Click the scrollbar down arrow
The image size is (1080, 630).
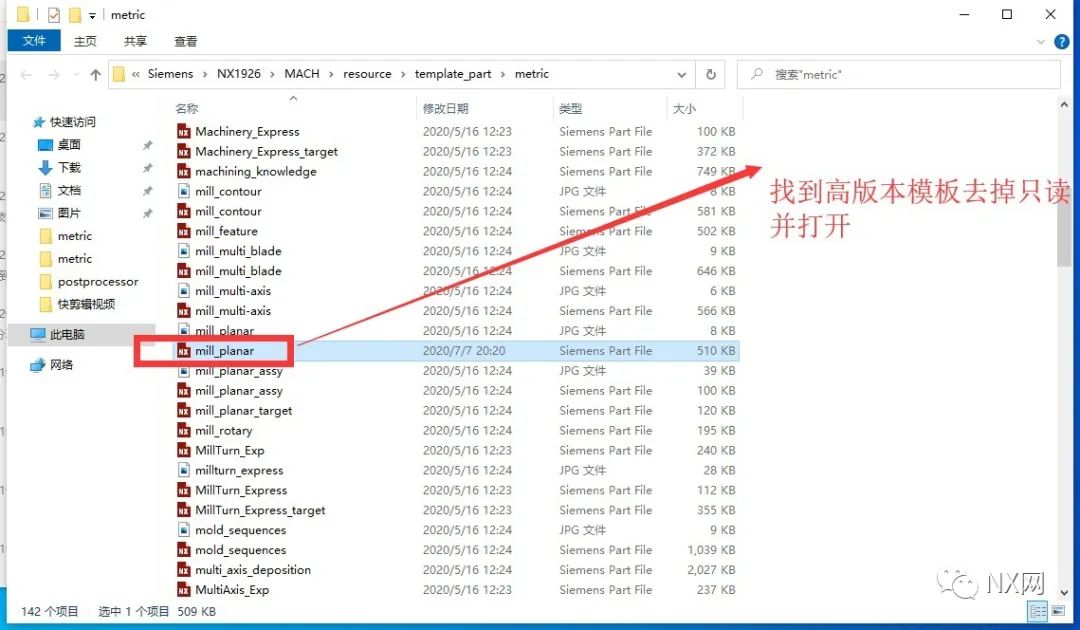[1064, 592]
